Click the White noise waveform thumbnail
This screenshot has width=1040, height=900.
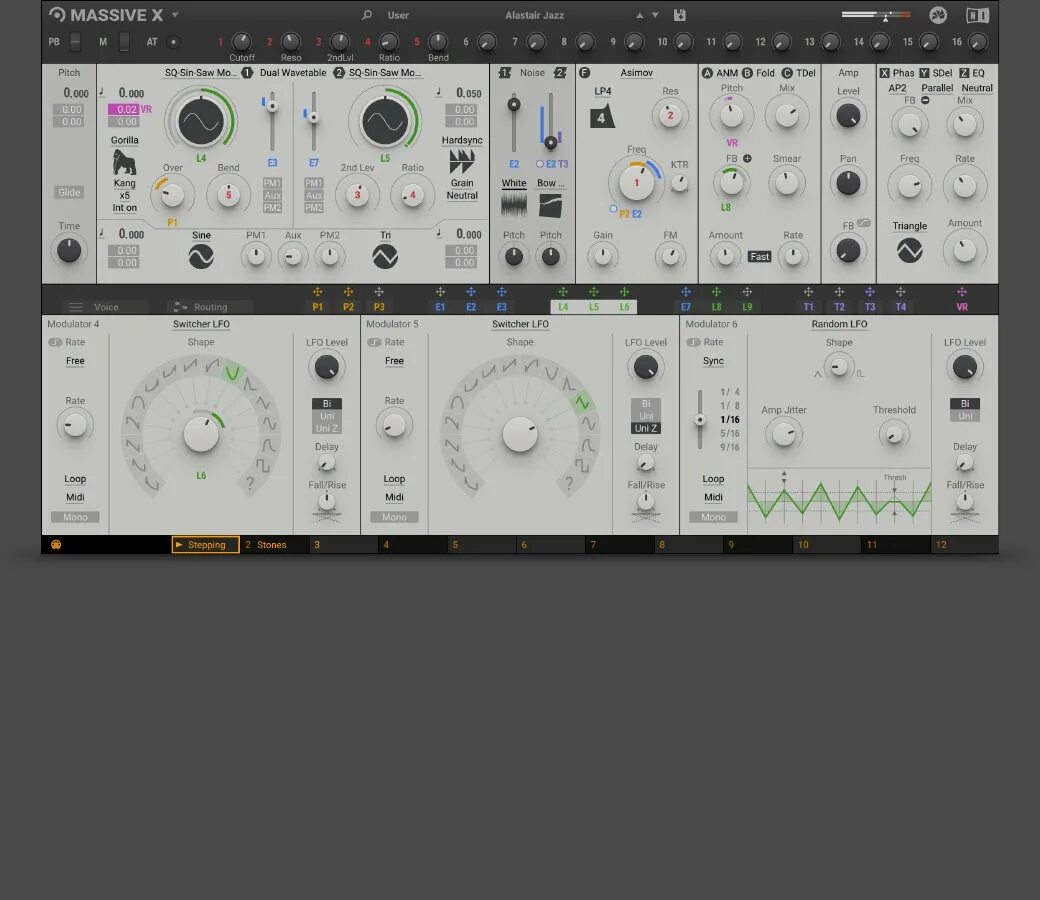pyautogui.click(x=513, y=205)
